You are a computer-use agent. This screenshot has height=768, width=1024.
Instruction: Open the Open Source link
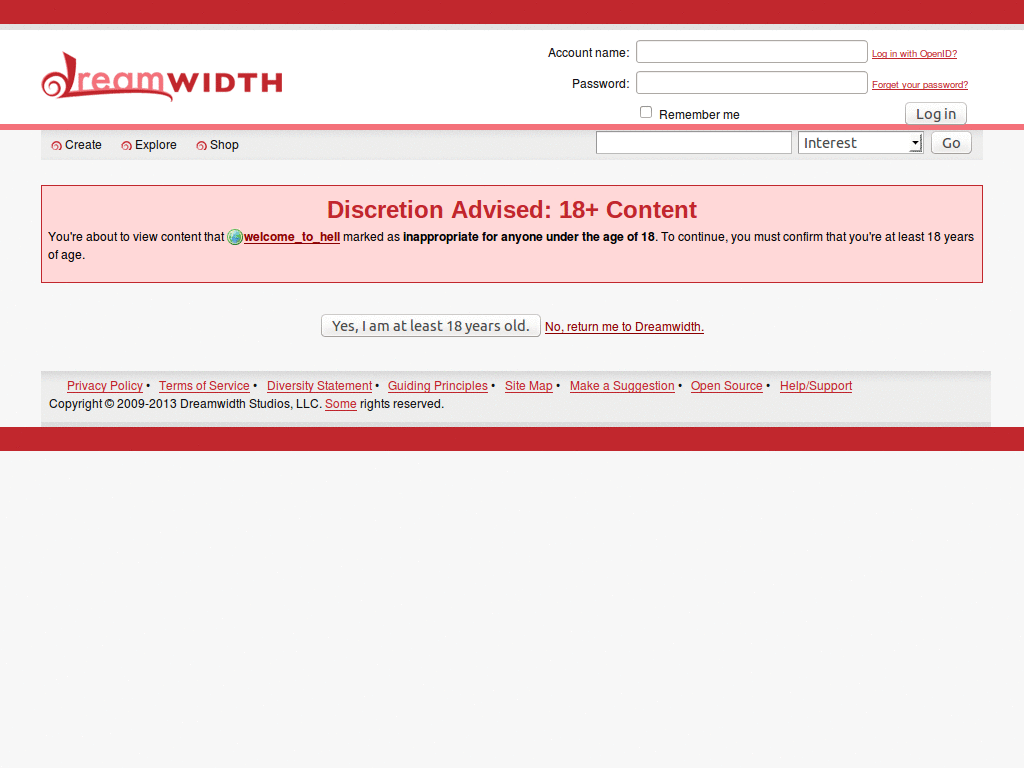(x=726, y=386)
